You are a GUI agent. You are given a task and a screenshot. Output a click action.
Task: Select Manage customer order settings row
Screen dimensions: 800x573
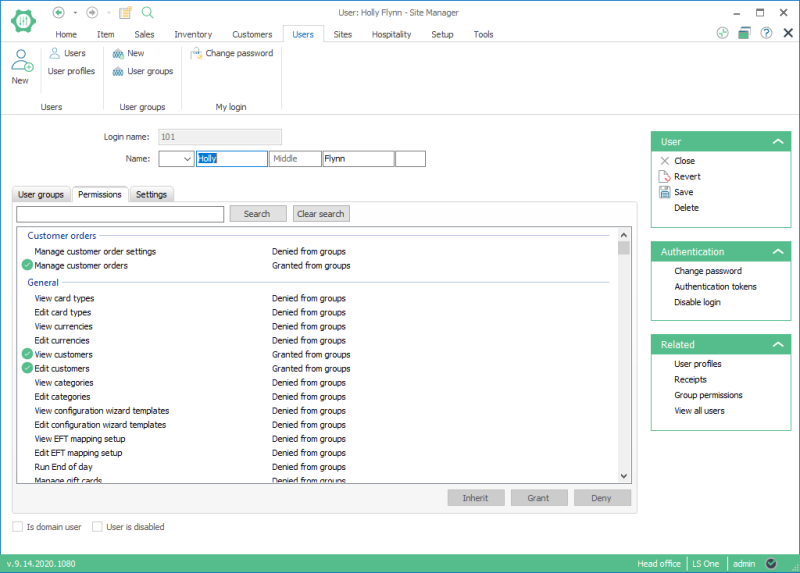(317, 252)
